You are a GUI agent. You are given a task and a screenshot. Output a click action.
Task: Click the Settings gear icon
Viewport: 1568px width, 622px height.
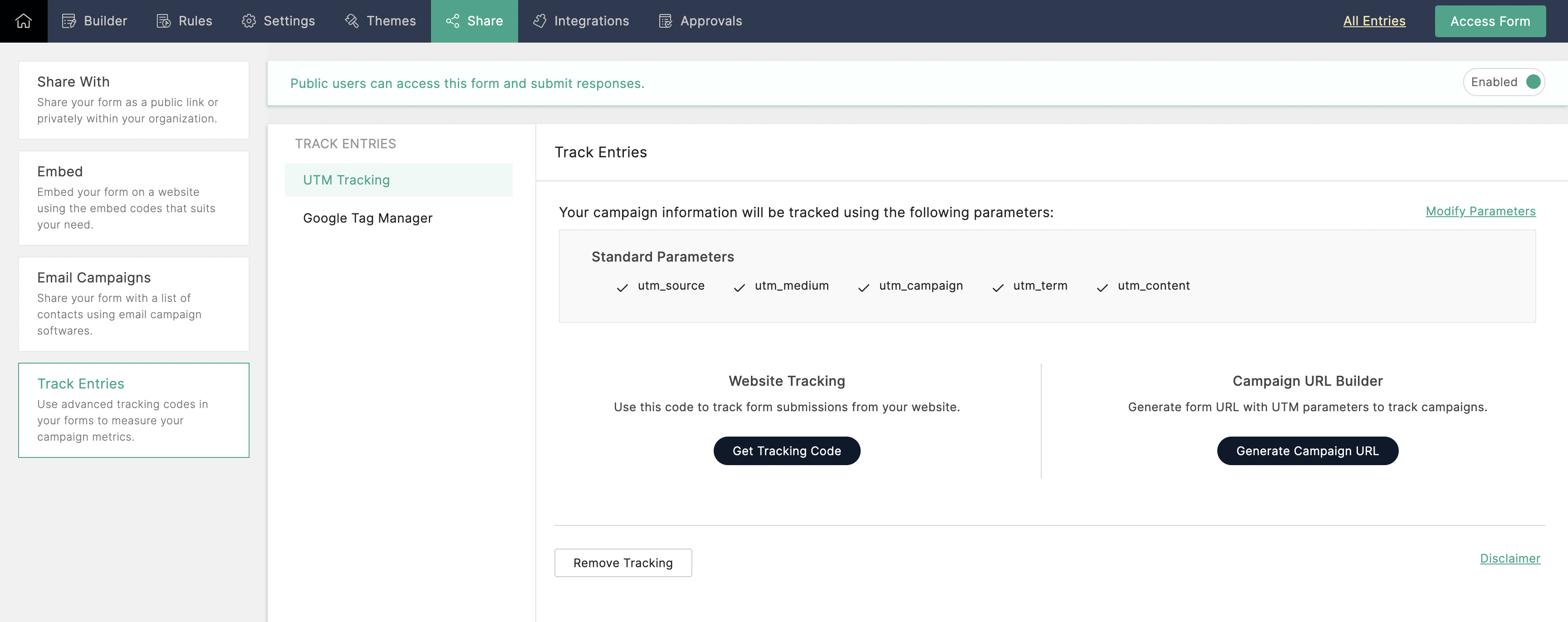coord(248,21)
